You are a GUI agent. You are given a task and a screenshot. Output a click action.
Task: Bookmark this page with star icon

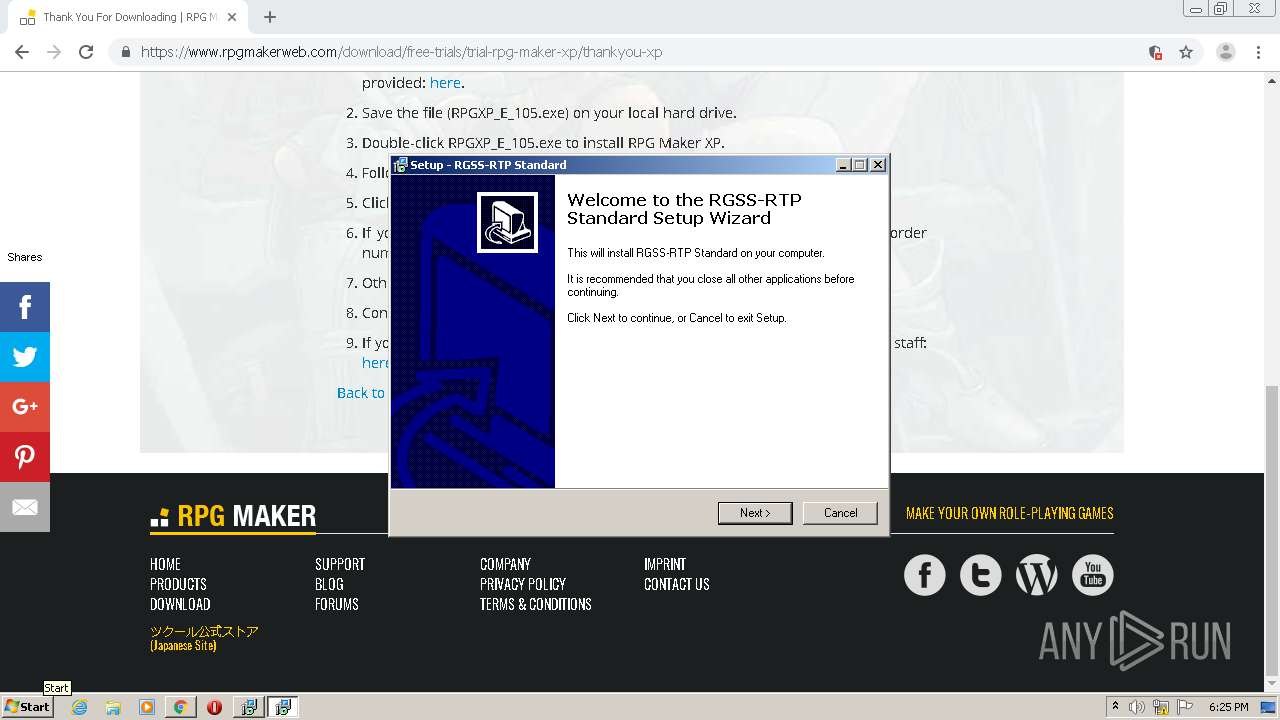(1186, 52)
